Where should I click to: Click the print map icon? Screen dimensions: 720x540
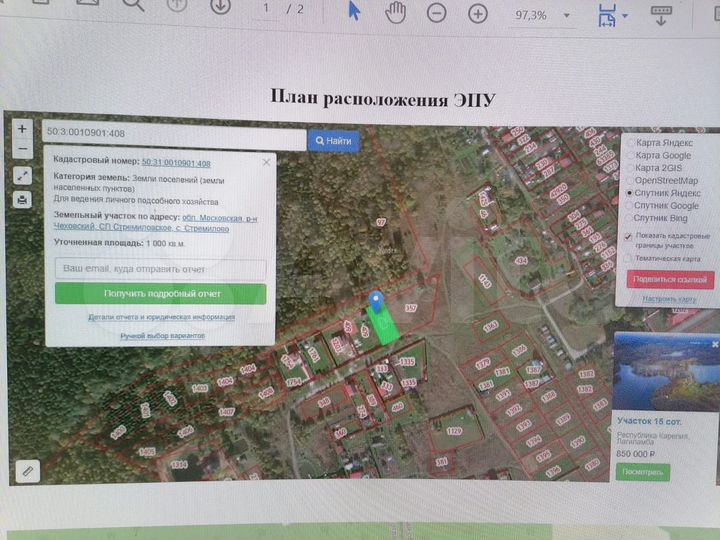[22, 200]
